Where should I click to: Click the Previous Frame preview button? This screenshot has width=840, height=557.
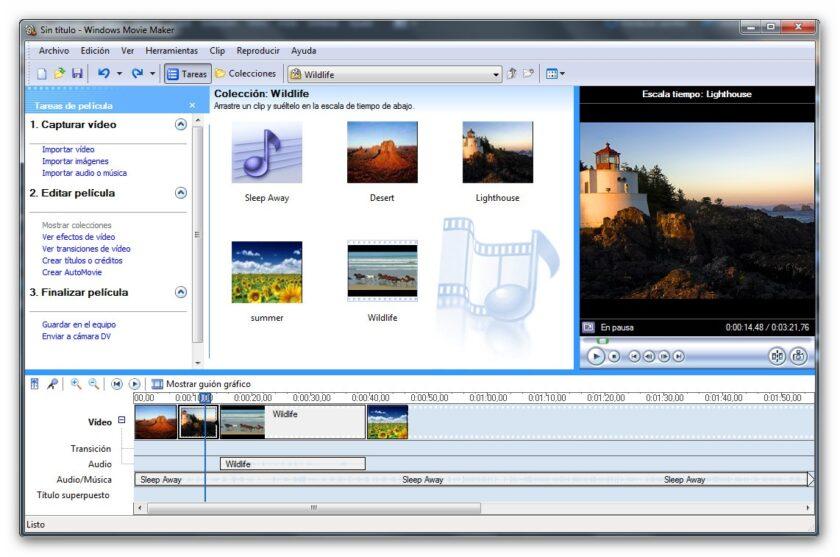tap(649, 356)
